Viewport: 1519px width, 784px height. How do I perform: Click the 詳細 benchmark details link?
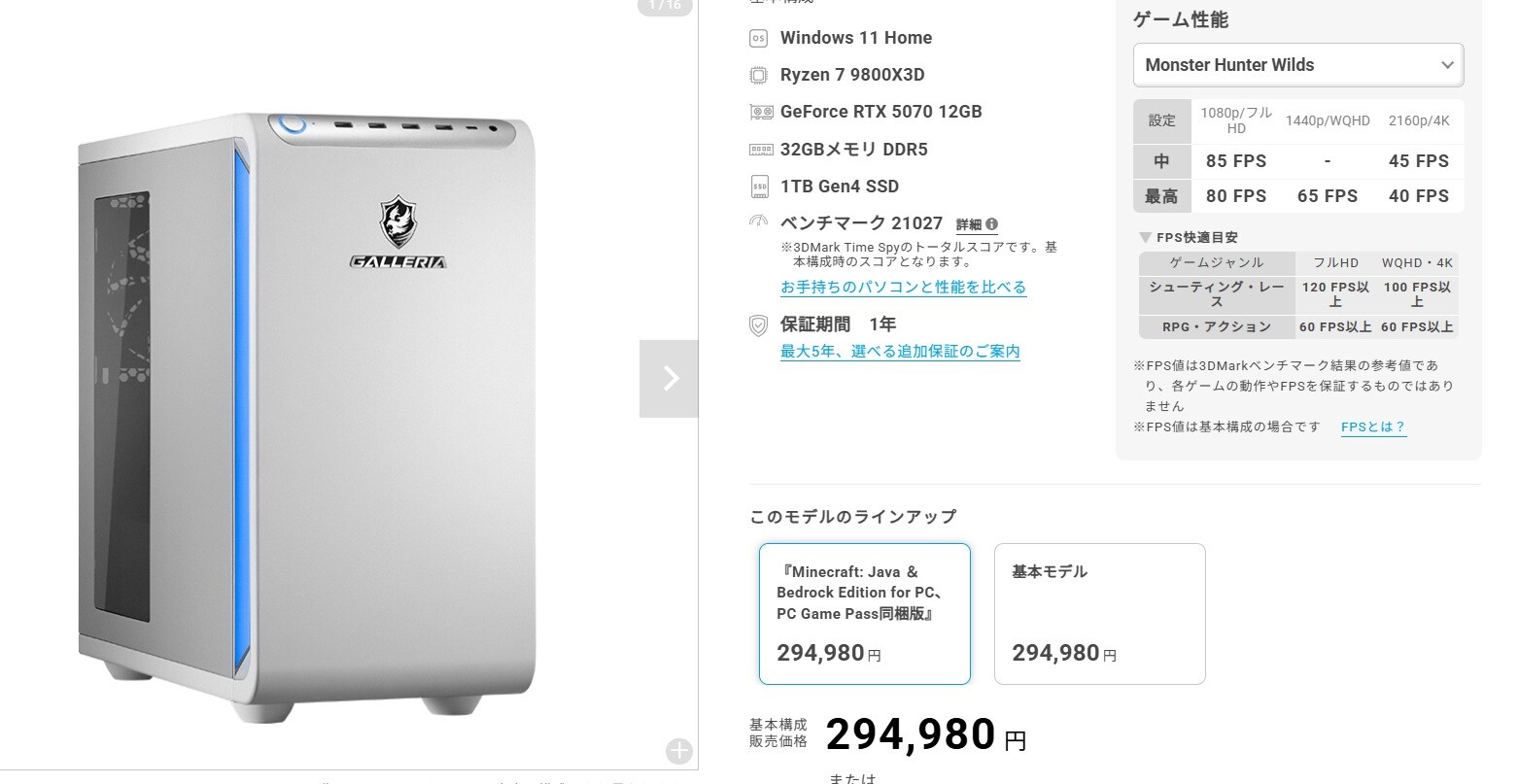pos(969,224)
